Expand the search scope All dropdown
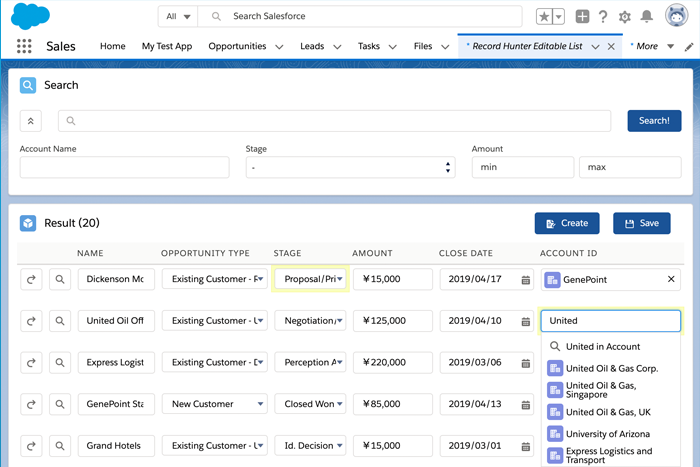The image size is (700, 467). click(177, 17)
